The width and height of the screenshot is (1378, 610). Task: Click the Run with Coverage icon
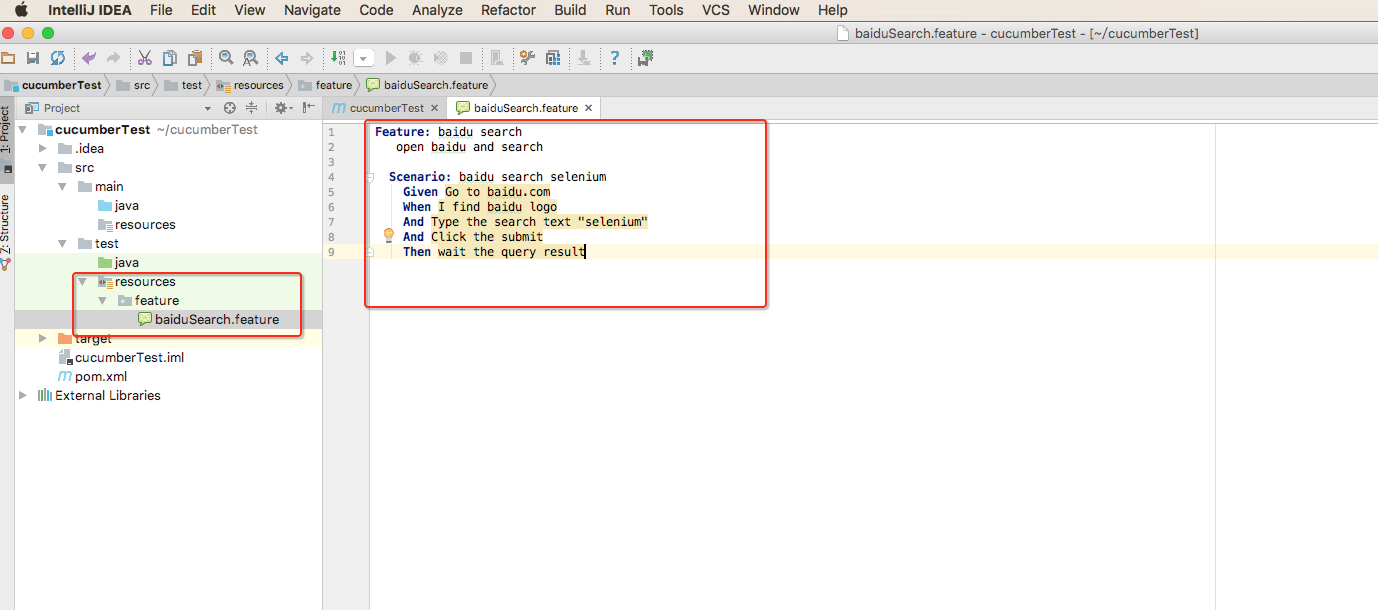click(x=440, y=58)
